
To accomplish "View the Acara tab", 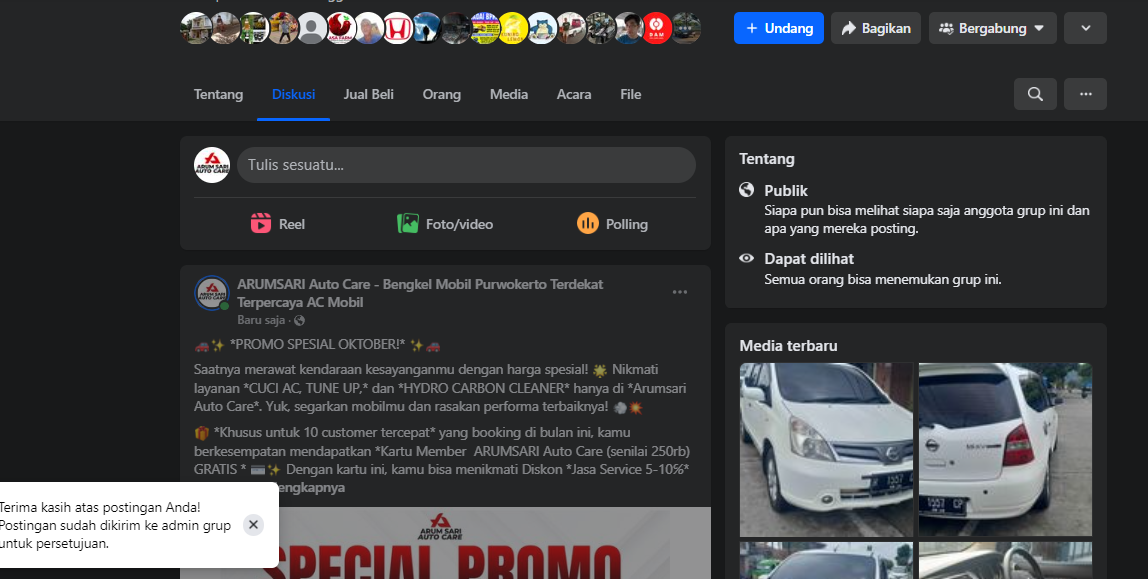I will [x=574, y=94].
